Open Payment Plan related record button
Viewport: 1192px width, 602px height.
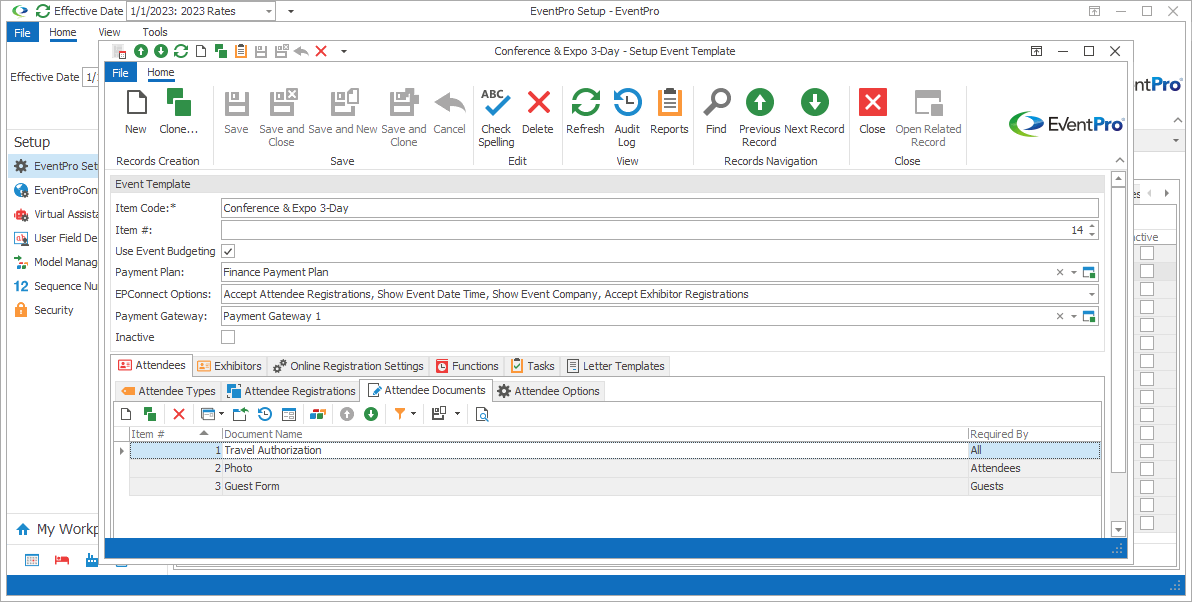1089,272
